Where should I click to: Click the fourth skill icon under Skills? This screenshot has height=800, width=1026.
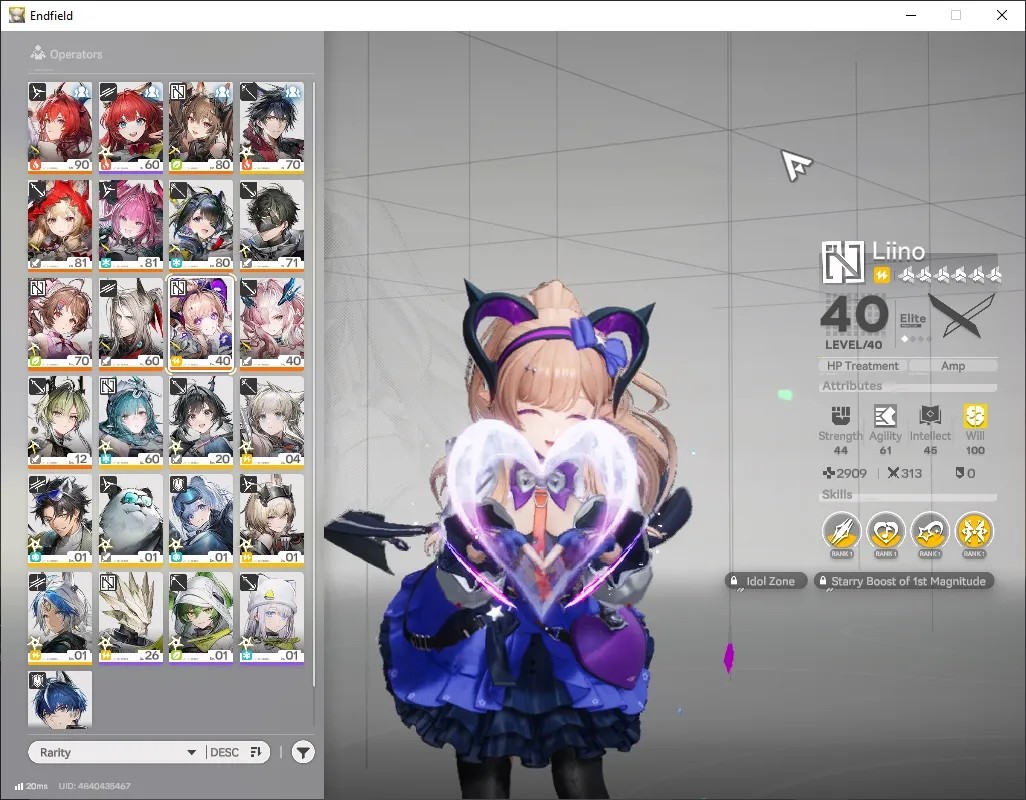(x=974, y=531)
